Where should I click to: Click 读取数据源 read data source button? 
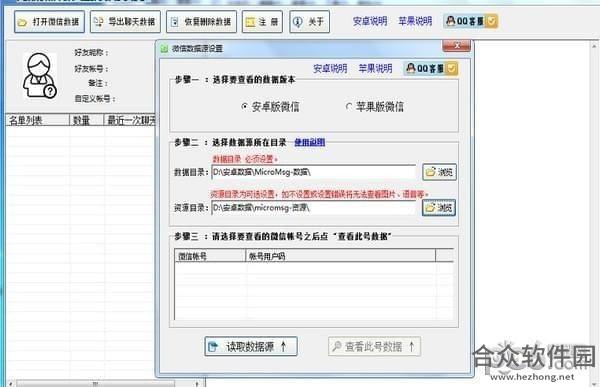[251, 346]
